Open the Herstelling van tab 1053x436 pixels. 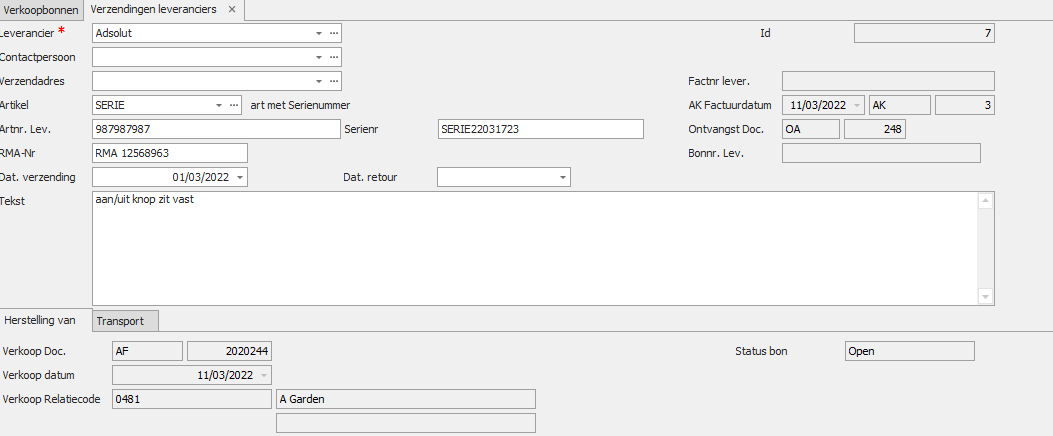45,320
